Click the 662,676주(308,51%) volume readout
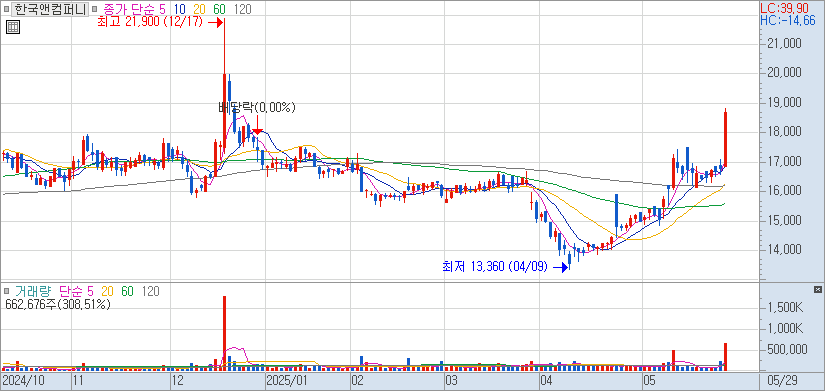This screenshot has height=391, width=825. pyautogui.click(x=57, y=304)
